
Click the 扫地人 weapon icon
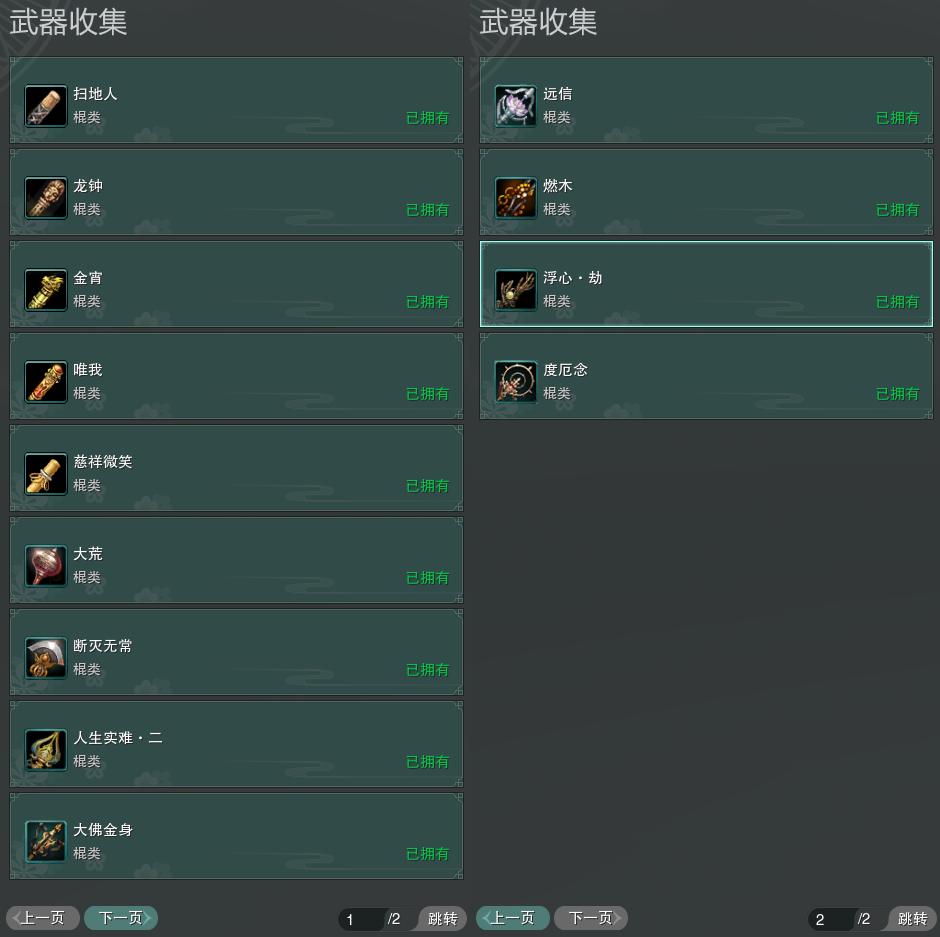click(46, 106)
